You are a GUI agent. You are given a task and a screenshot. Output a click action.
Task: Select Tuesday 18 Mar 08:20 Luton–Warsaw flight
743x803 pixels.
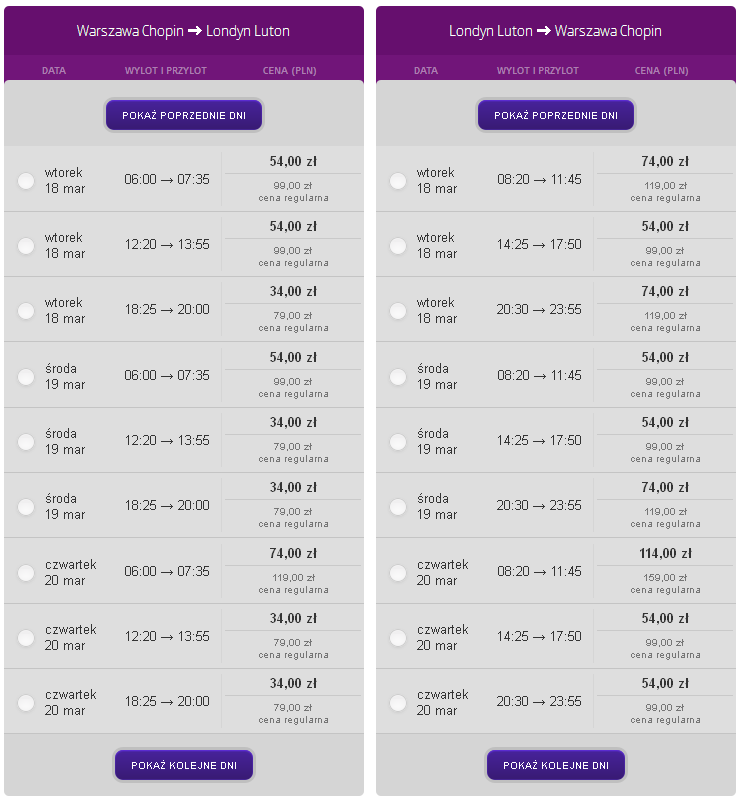tap(398, 181)
